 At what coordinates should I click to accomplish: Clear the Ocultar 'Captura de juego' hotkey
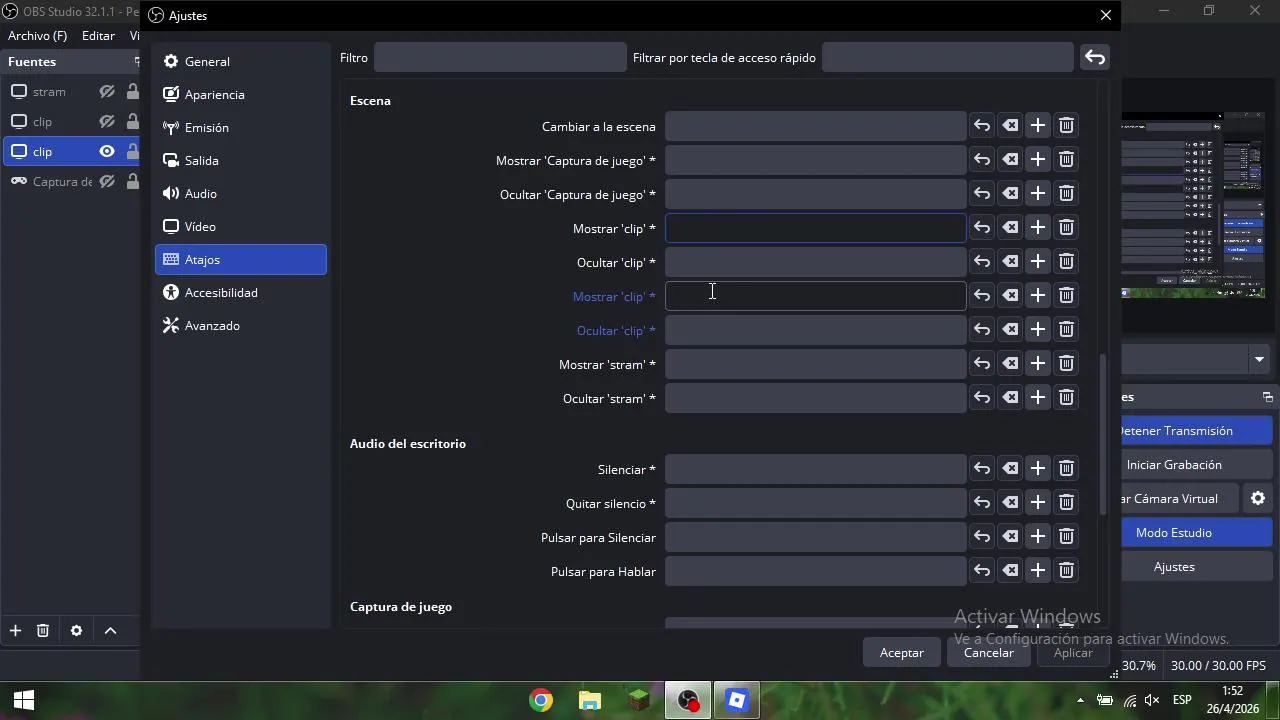1010,194
